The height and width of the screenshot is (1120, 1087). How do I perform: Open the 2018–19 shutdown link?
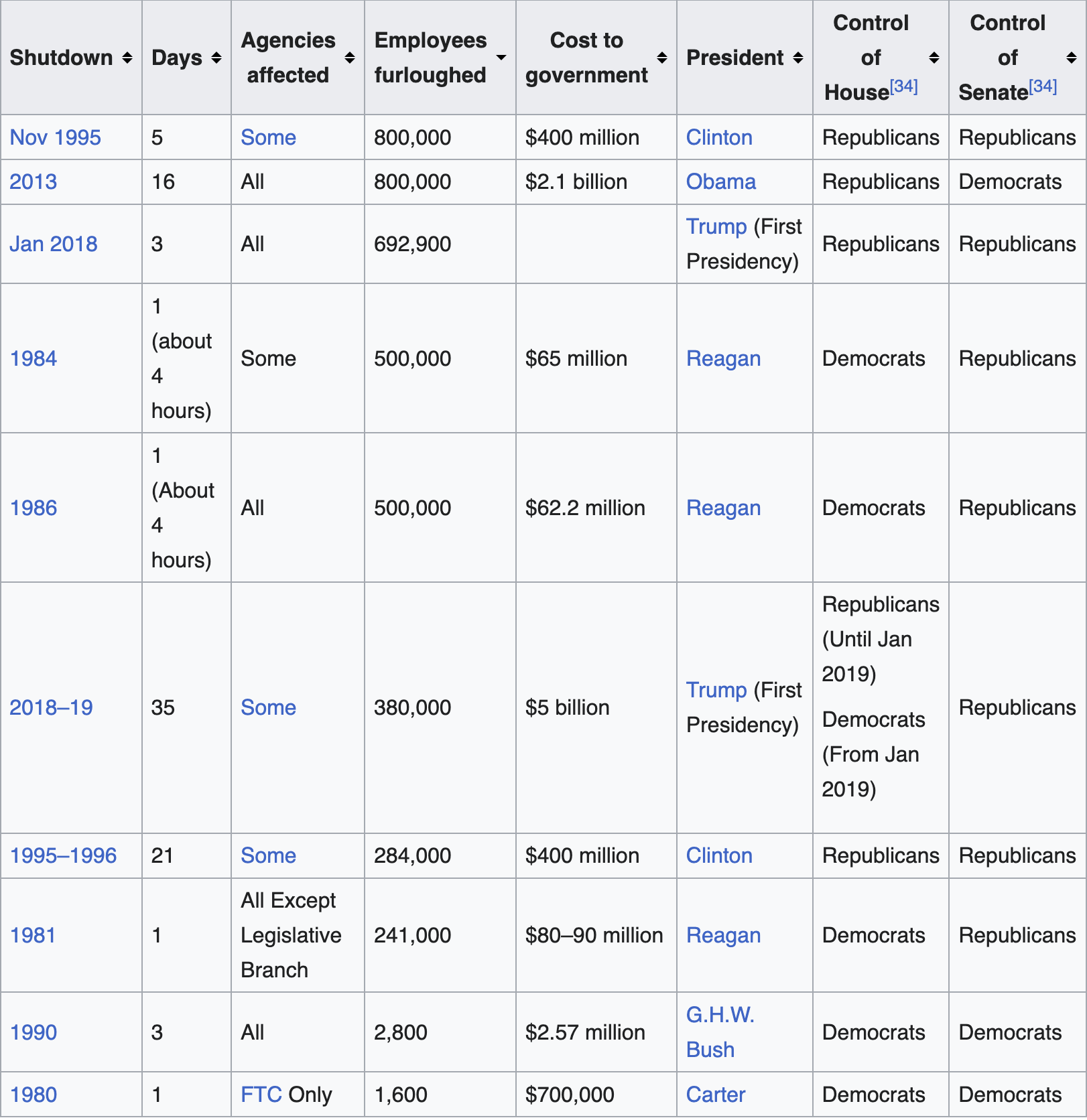(51, 707)
